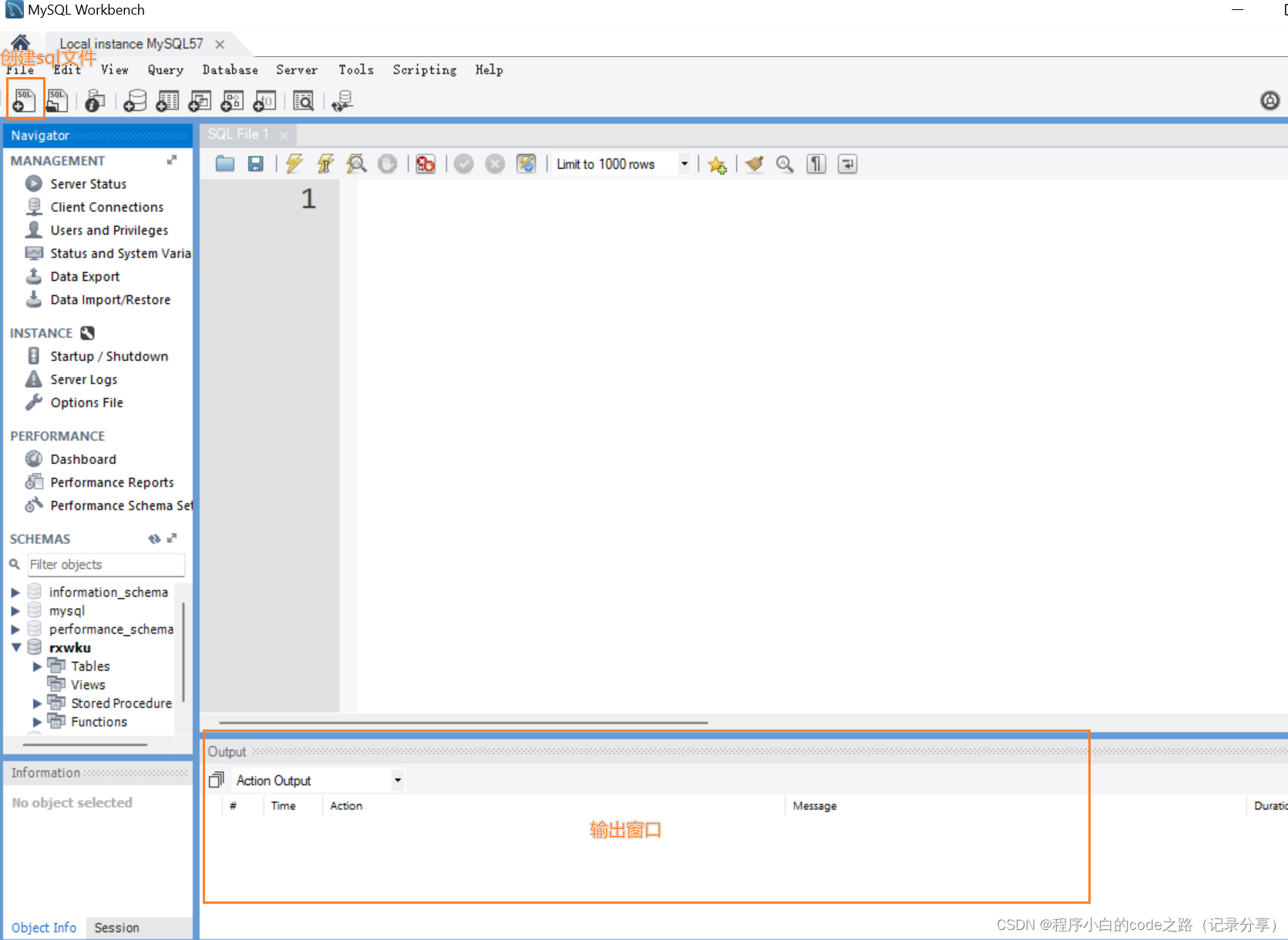Open Server Status page
The image size is (1288, 940).
[x=89, y=184]
